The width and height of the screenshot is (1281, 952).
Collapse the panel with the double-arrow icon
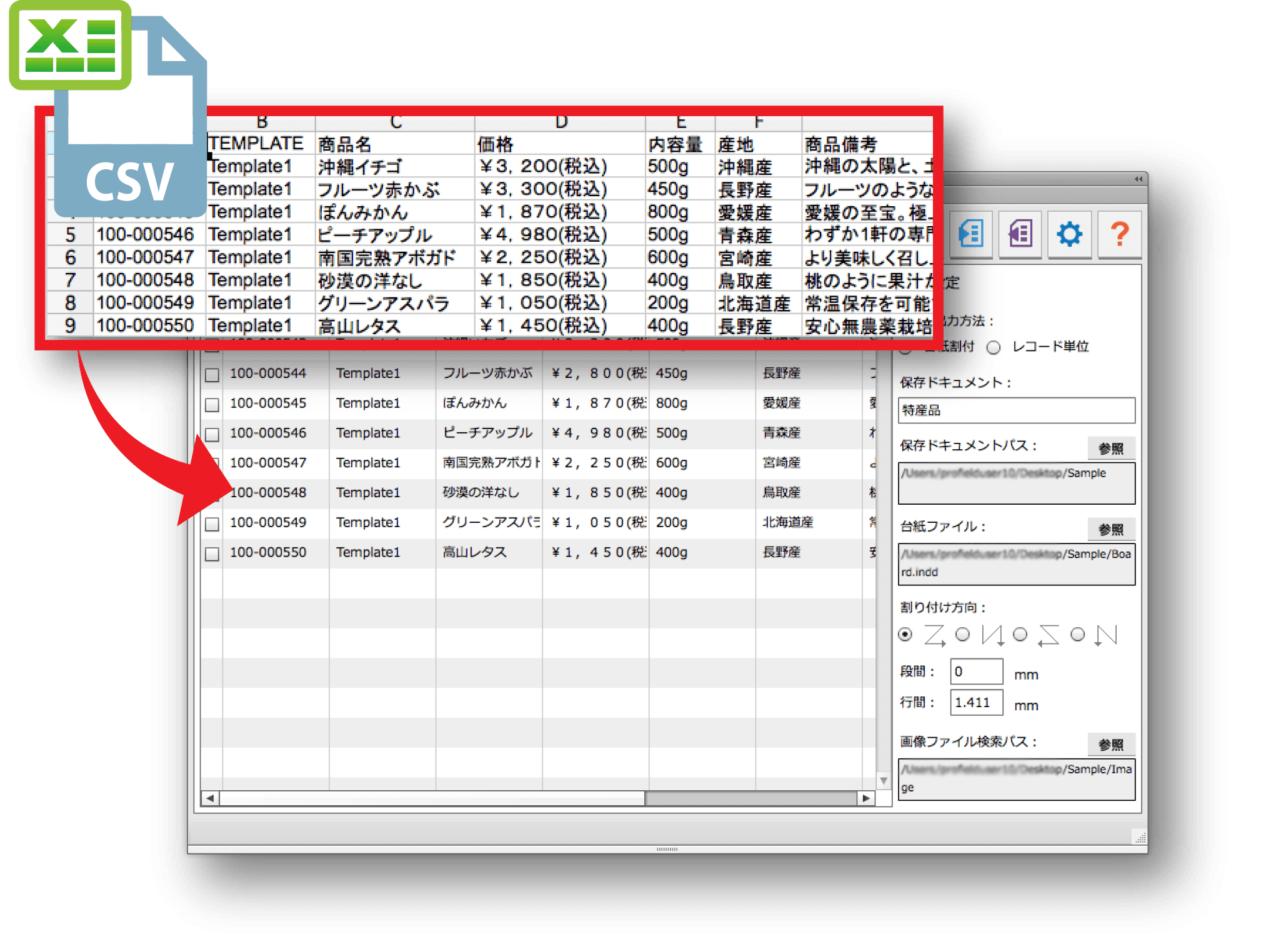tap(1139, 179)
